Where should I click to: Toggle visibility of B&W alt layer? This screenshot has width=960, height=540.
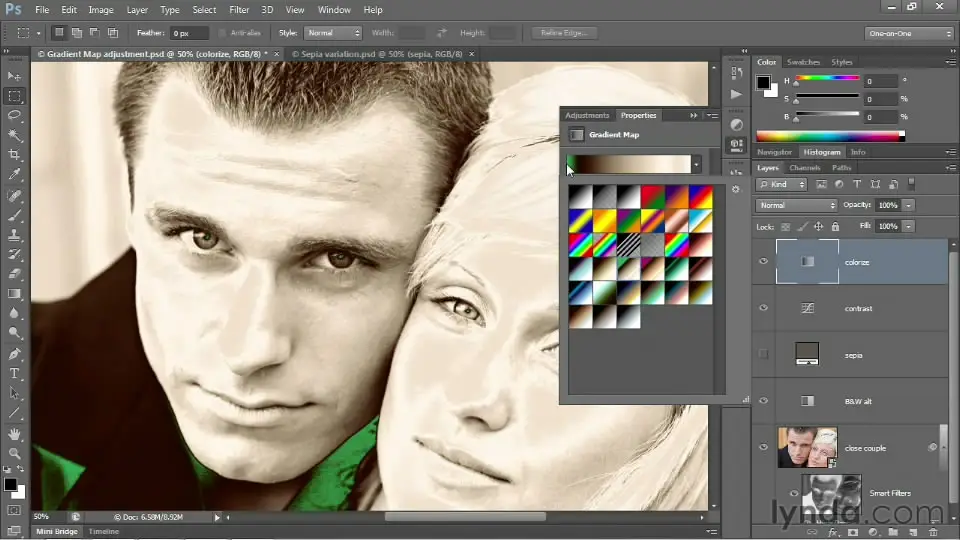coord(764,401)
